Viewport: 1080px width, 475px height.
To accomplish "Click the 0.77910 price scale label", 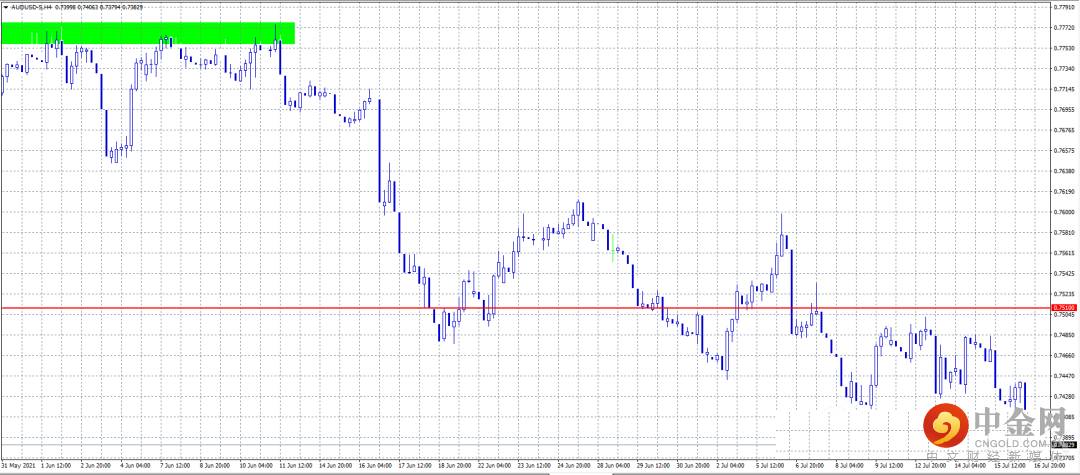I will pos(1065,8).
